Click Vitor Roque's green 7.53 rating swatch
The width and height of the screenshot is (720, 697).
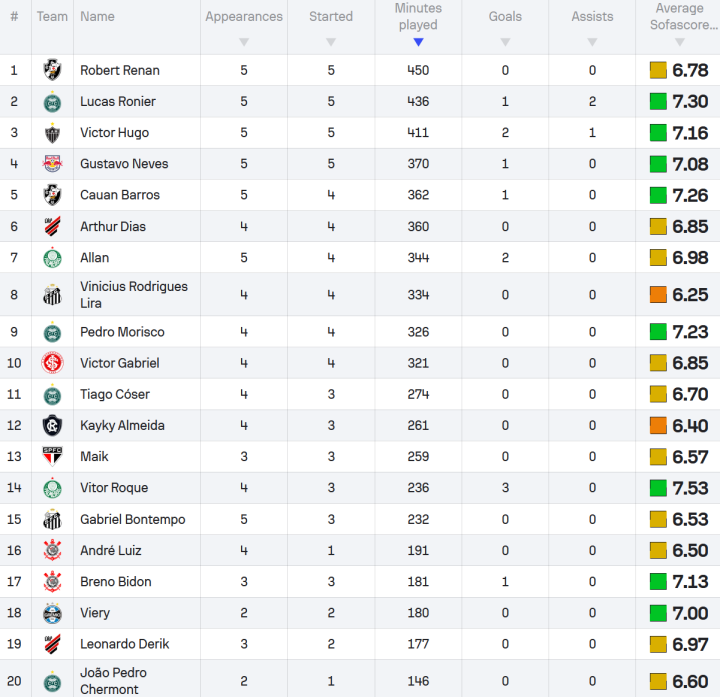click(x=658, y=488)
